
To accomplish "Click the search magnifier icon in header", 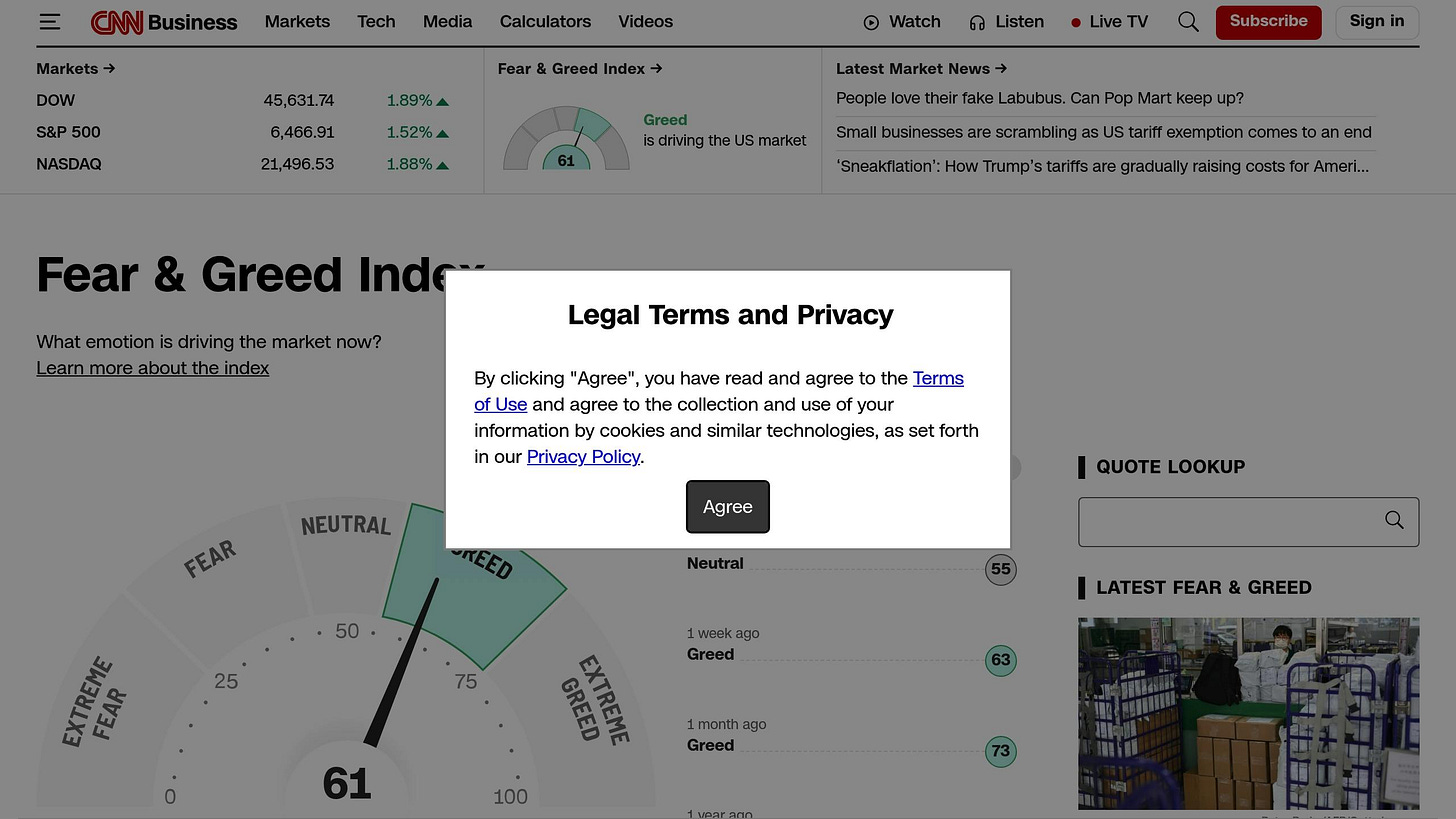I will click(x=1188, y=22).
